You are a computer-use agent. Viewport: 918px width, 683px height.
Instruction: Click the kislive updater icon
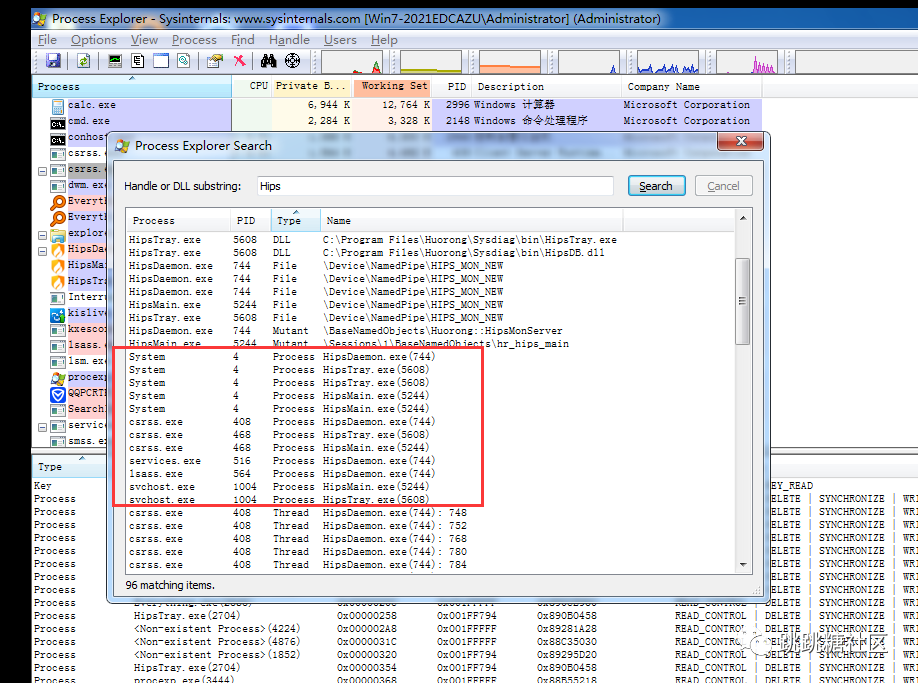click(58, 314)
